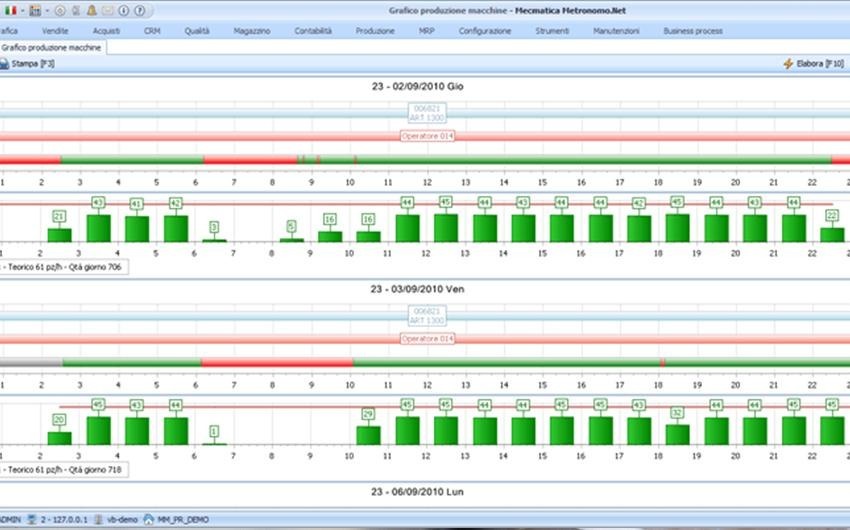Click the calendar icon in the top toolbar
The width and height of the screenshot is (850, 530).
35,11
